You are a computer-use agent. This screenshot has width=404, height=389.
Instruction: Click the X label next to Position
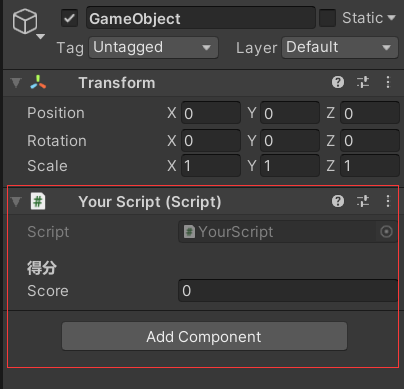click(172, 113)
